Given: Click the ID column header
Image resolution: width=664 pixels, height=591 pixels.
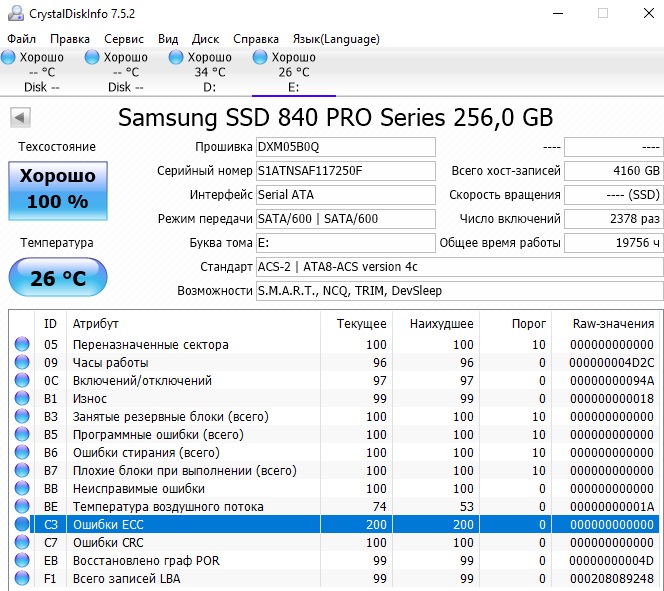Looking at the screenshot, I should coord(50,324).
